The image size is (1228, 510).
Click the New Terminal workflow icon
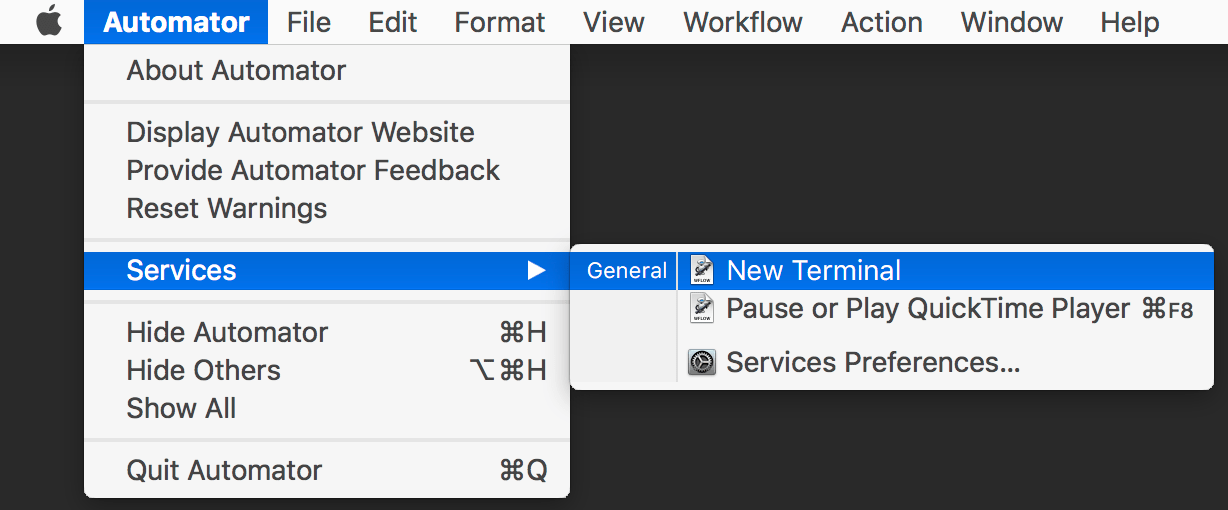(702, 270)
